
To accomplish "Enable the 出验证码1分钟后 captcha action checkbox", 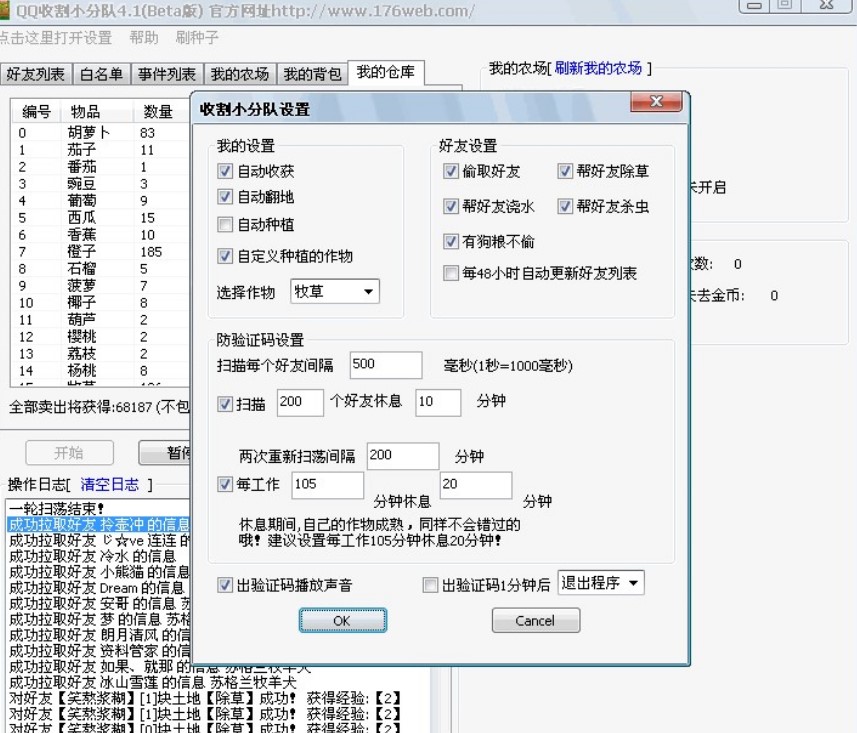I will tap(431, 585).
